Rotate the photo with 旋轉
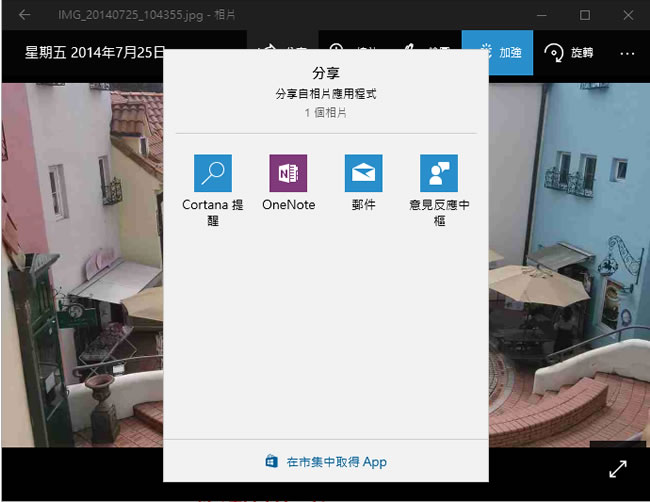This screenshot has height=502, width=650. [569, 53]
